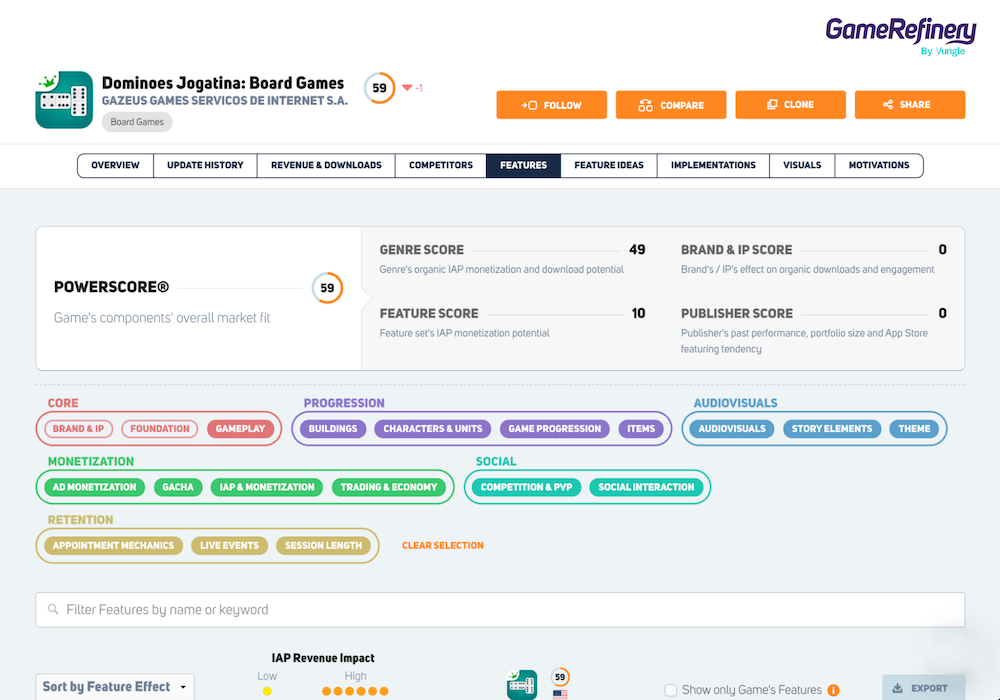Toggle the Story Elements filter chip

[832, 429]
